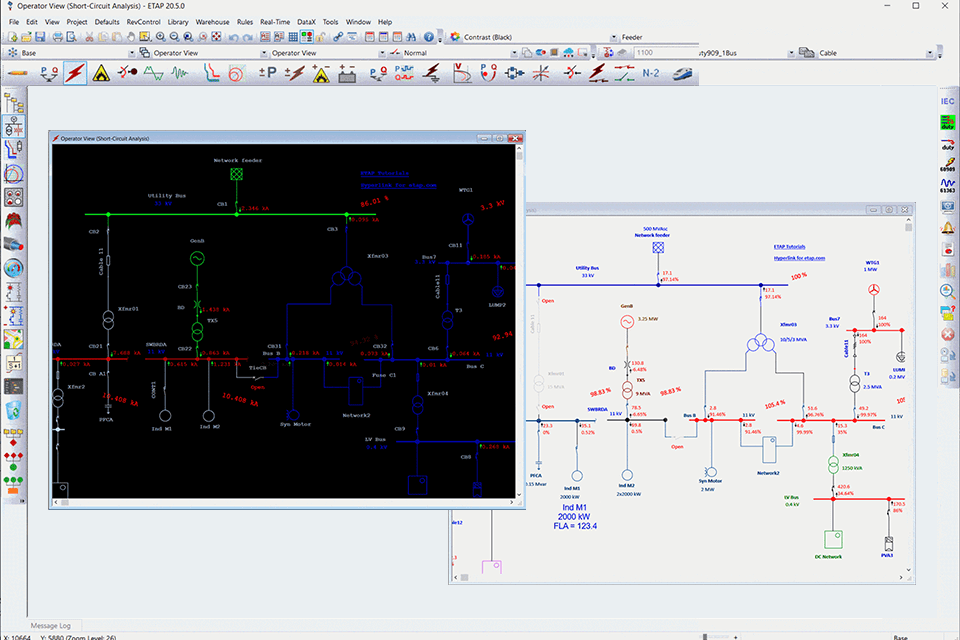Click the black window's horizontal scrollbar
The height and width of the screenshot is (640, 960).
coord(283,502)
